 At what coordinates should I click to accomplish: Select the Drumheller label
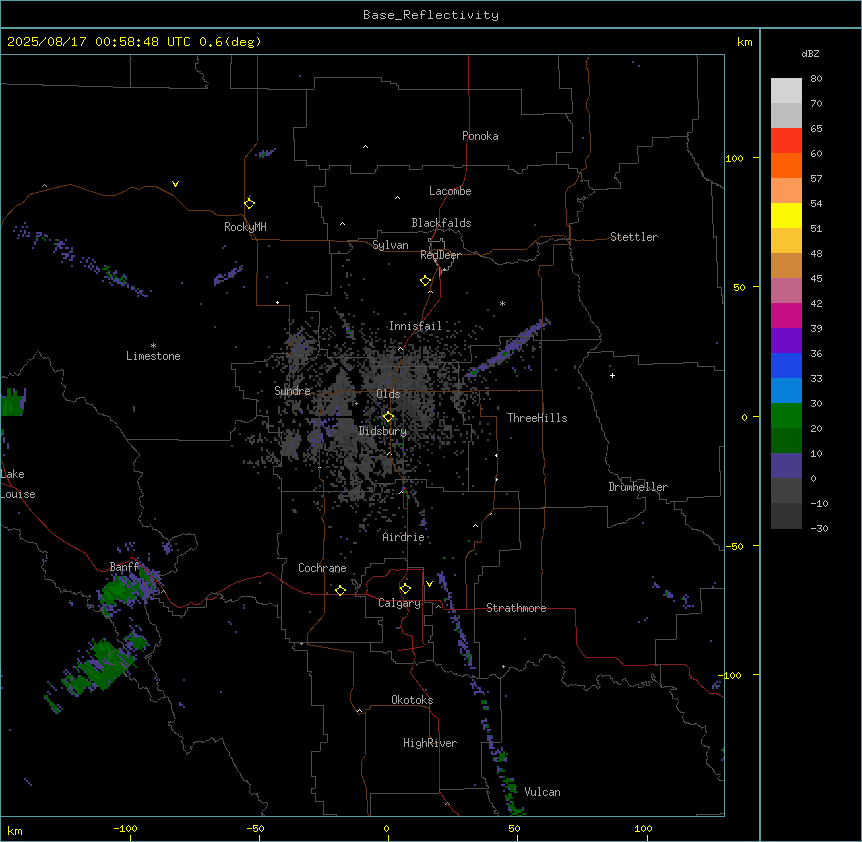[x=638, y=487]
